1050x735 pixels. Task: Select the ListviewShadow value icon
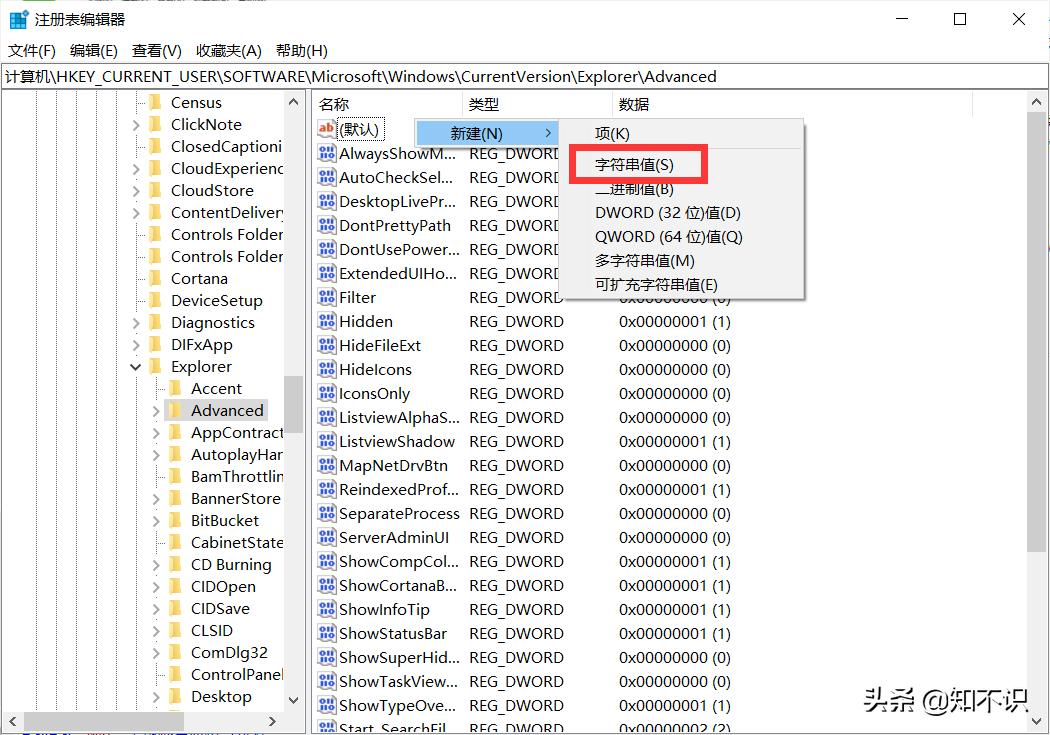pyautogui.click(x=327, y=441)
